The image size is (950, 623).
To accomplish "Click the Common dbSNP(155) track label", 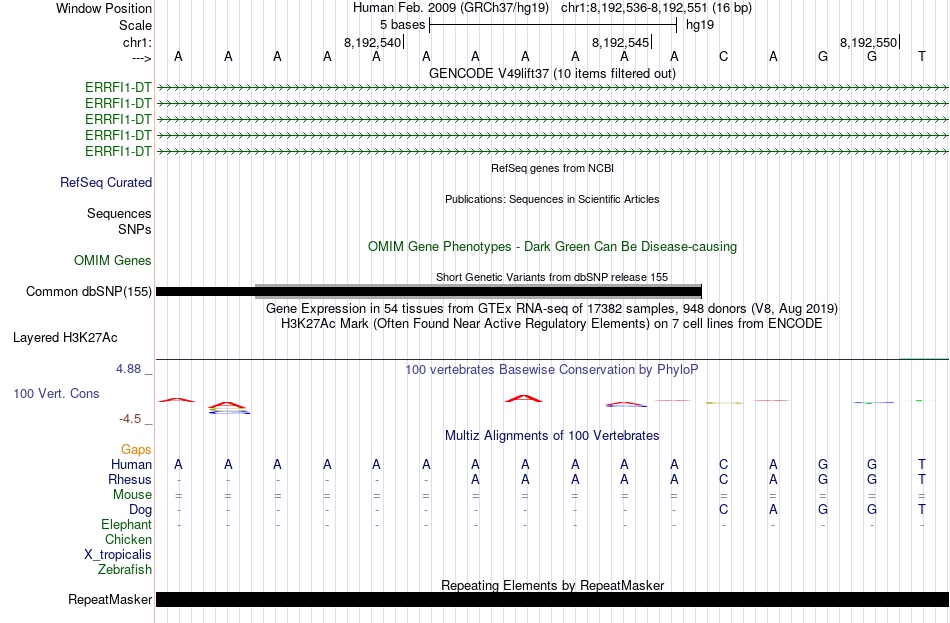I will pyautogui.click(x=89, y=292).
